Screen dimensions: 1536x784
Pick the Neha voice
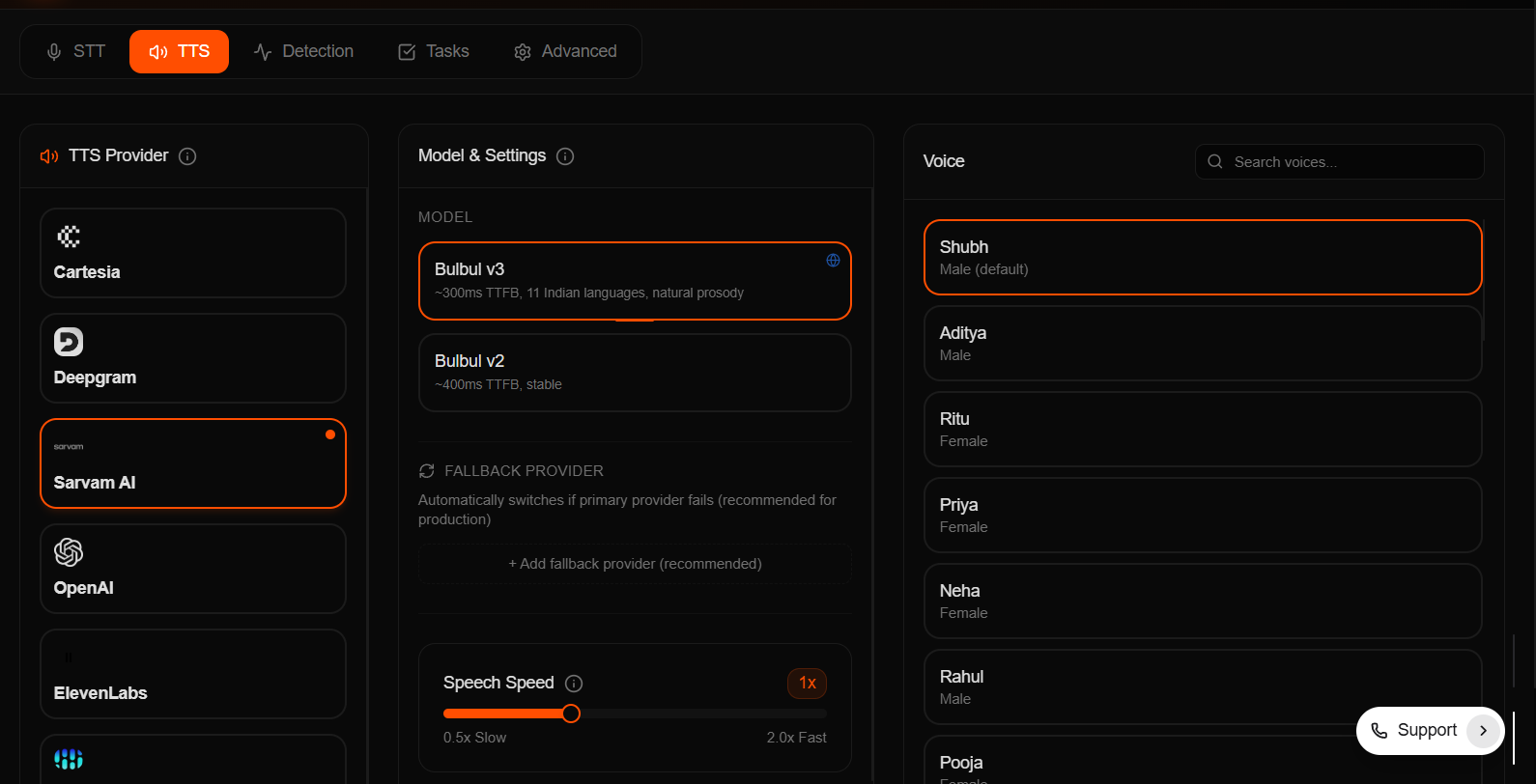tap(1203, 601)
